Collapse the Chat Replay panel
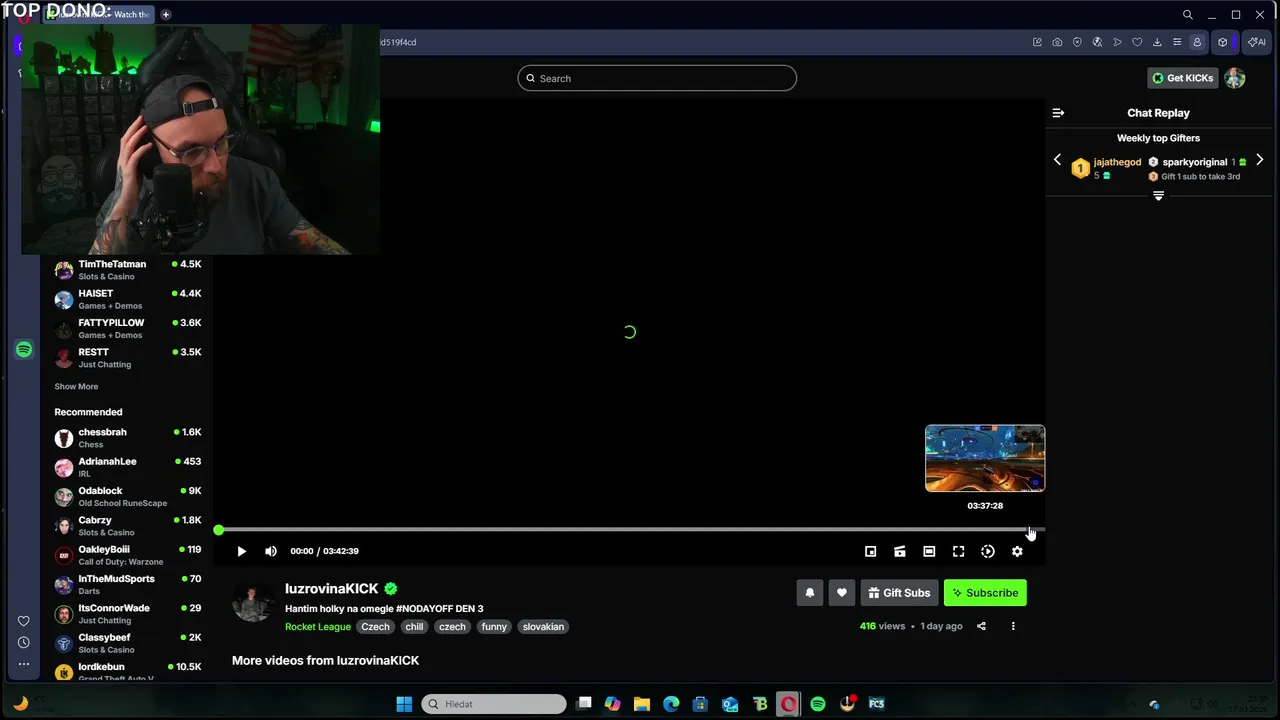The width and height of the screenshot is (1280, 720). pyautogui.click(x=1058, y=113)
